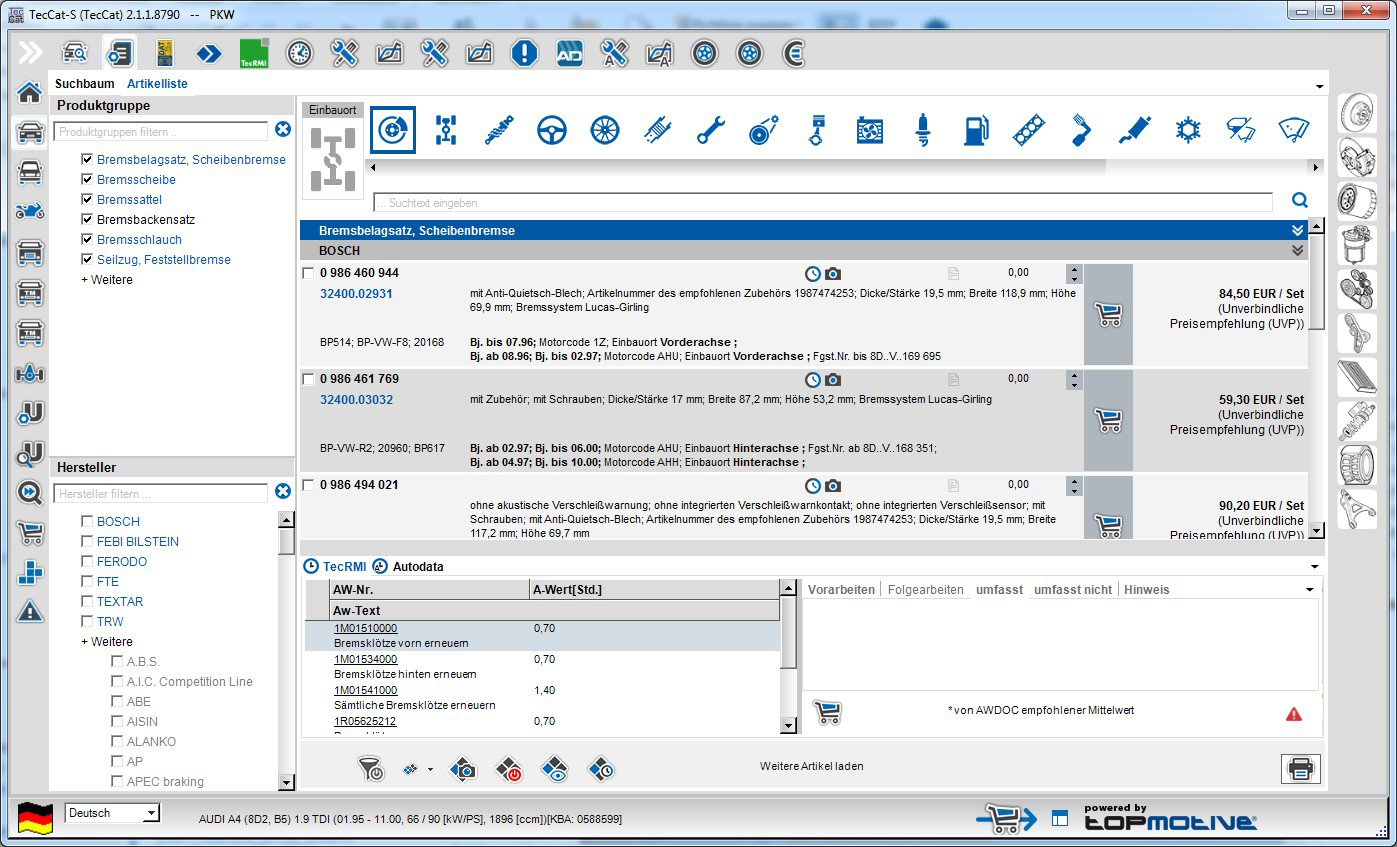
Task: Select the steering wheel category icon
Action: point(552,129)
